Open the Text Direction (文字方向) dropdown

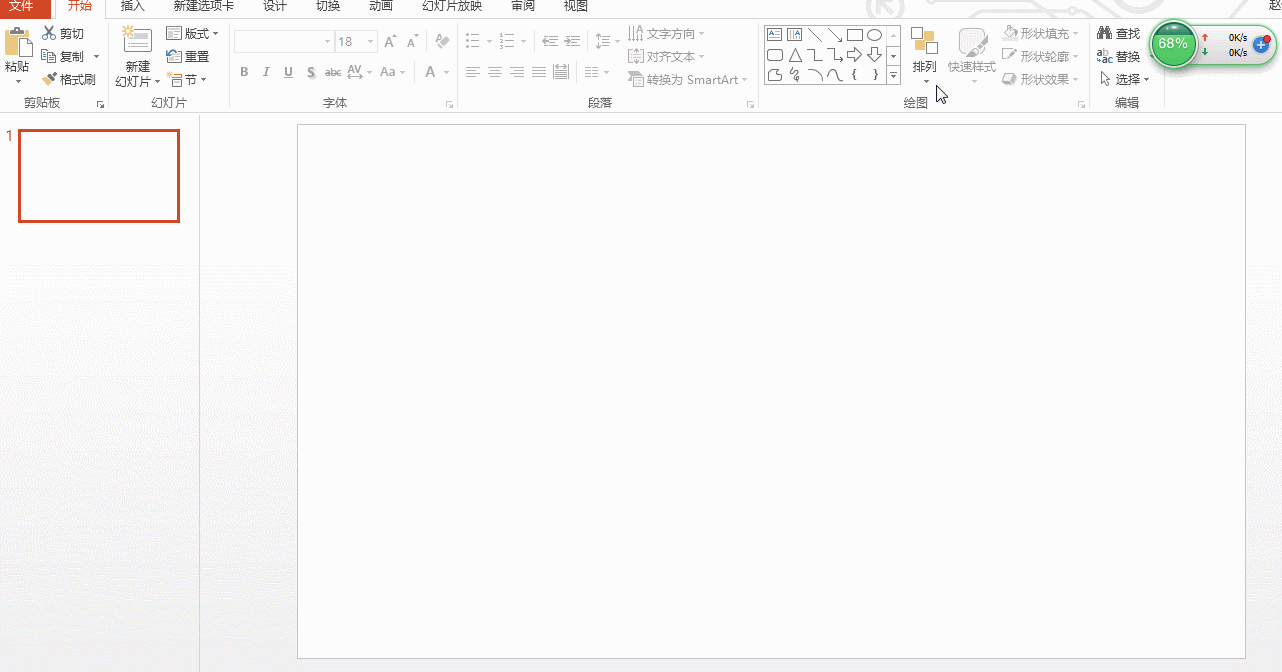click(x=666, y=34)
